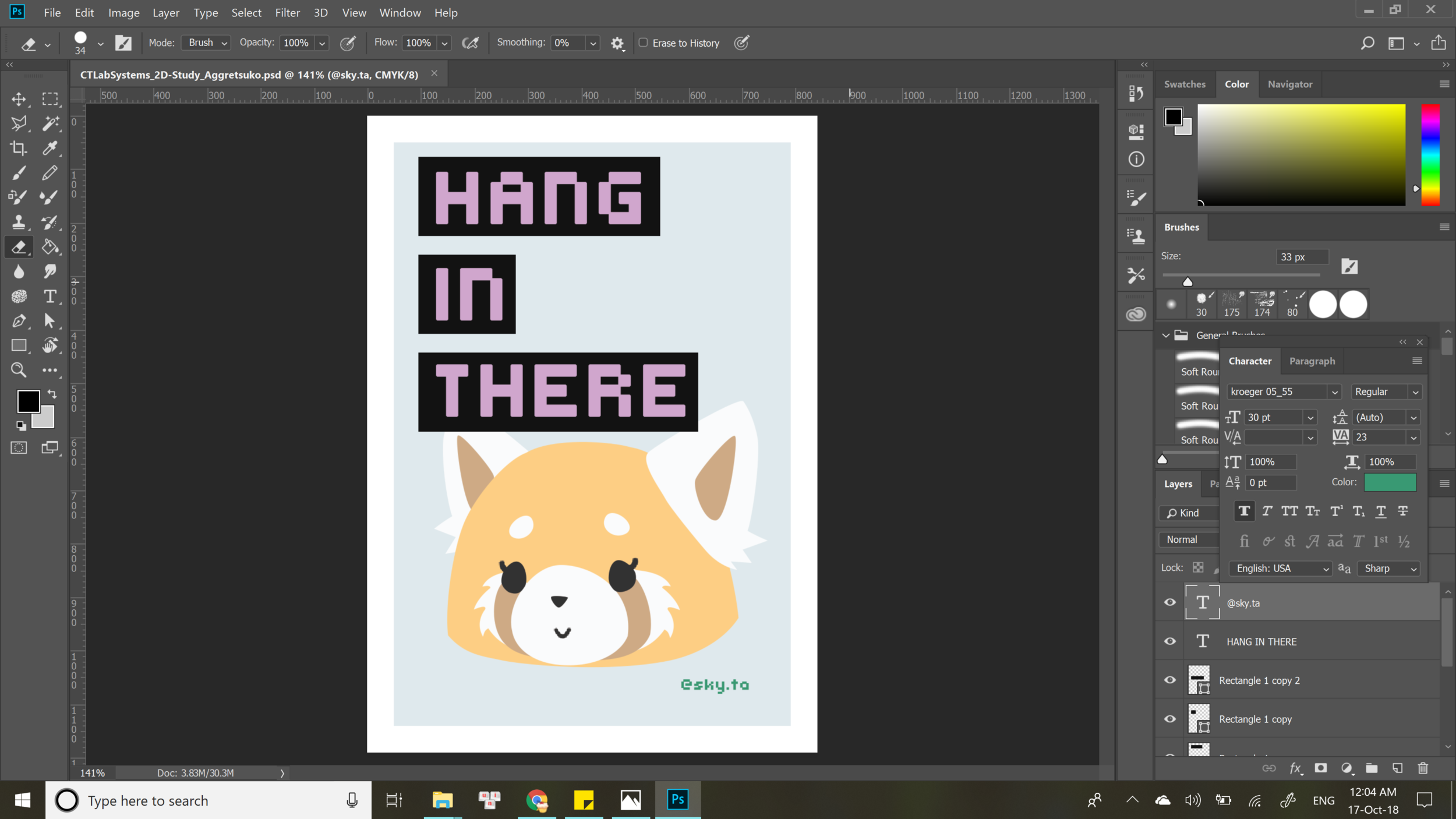Screen dimensions: 1456x819
Task: Toggle All Caps in Character panel
Action: pyautogui.click(x=1289, y=511)
